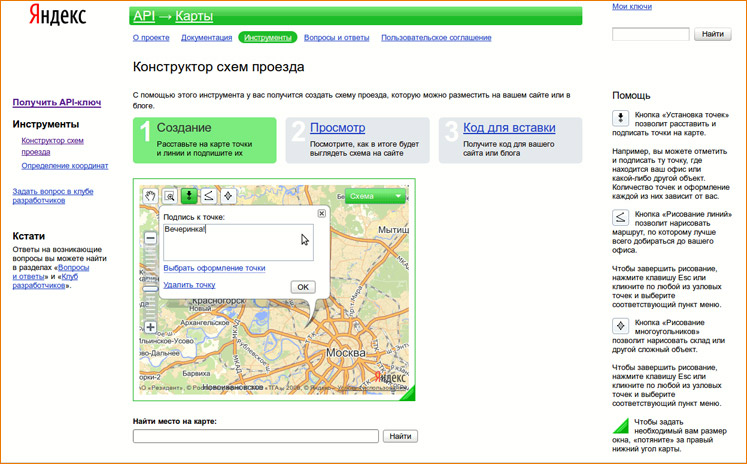Open the Схема map type dropdown
747x464 pixels.
coord(375,196)
